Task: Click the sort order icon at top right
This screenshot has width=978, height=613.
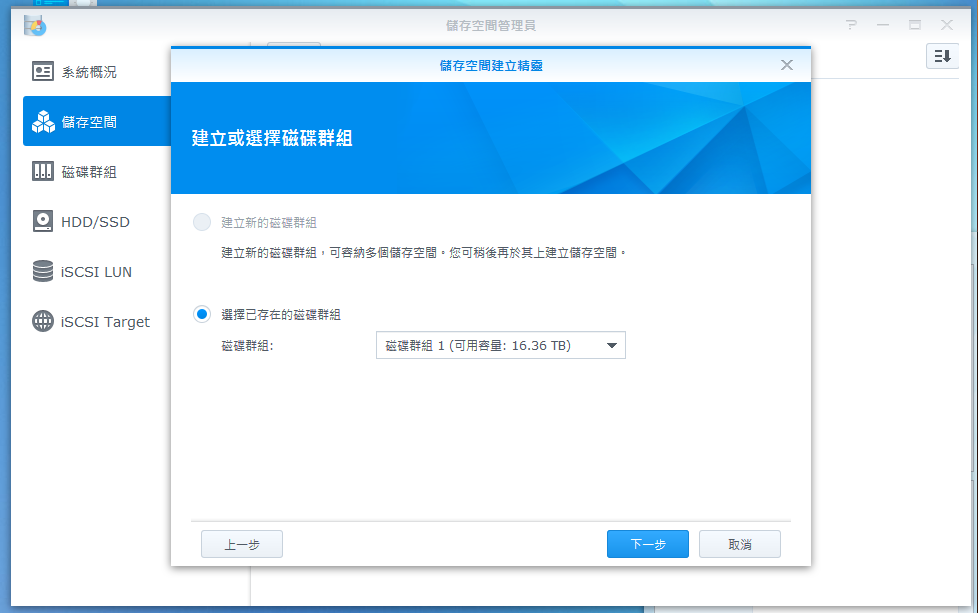Action: (x=942, y=57)
